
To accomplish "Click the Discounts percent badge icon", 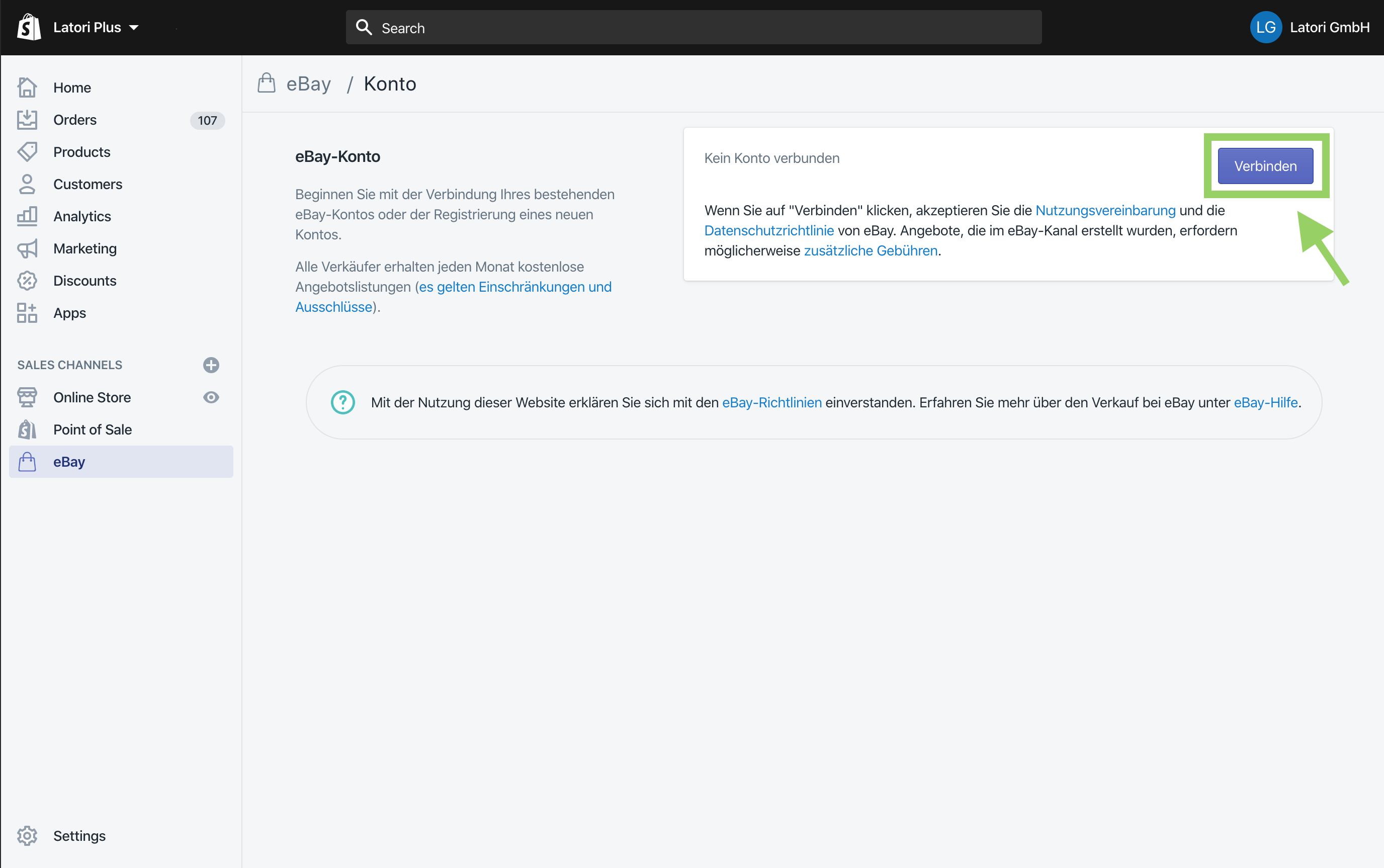I will pos(27,280).
